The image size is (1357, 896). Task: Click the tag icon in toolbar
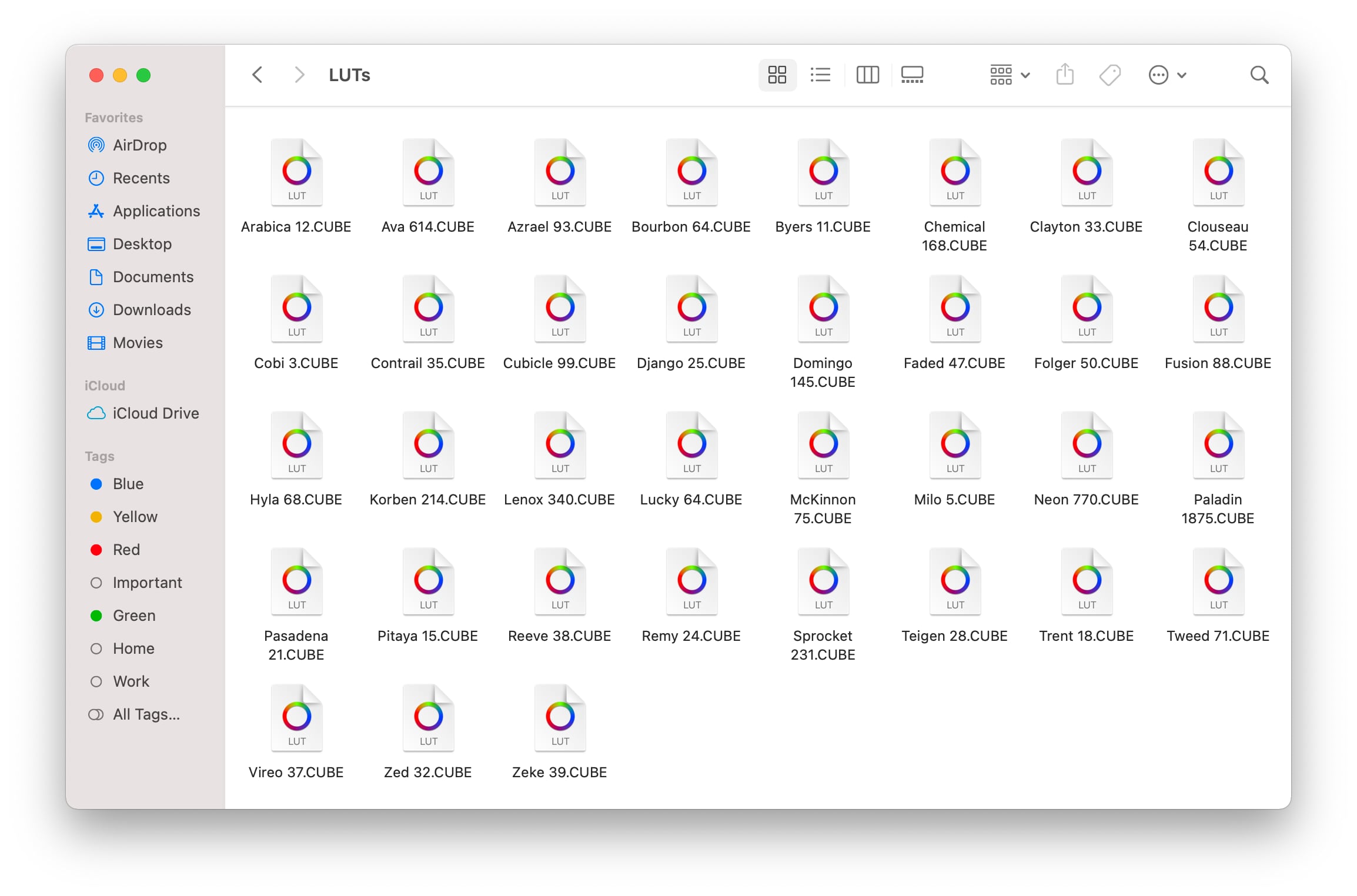click(1109, 75)
